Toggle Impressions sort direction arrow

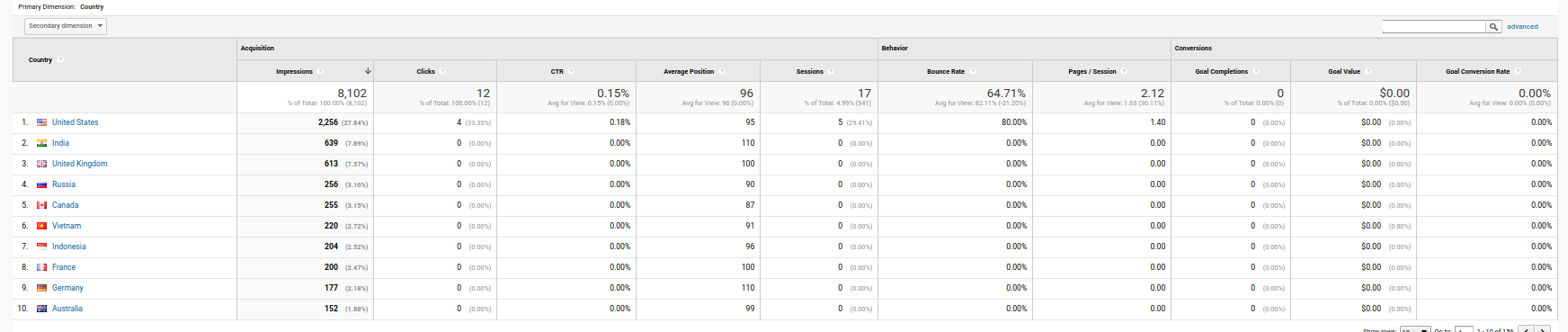pos(368,71)
